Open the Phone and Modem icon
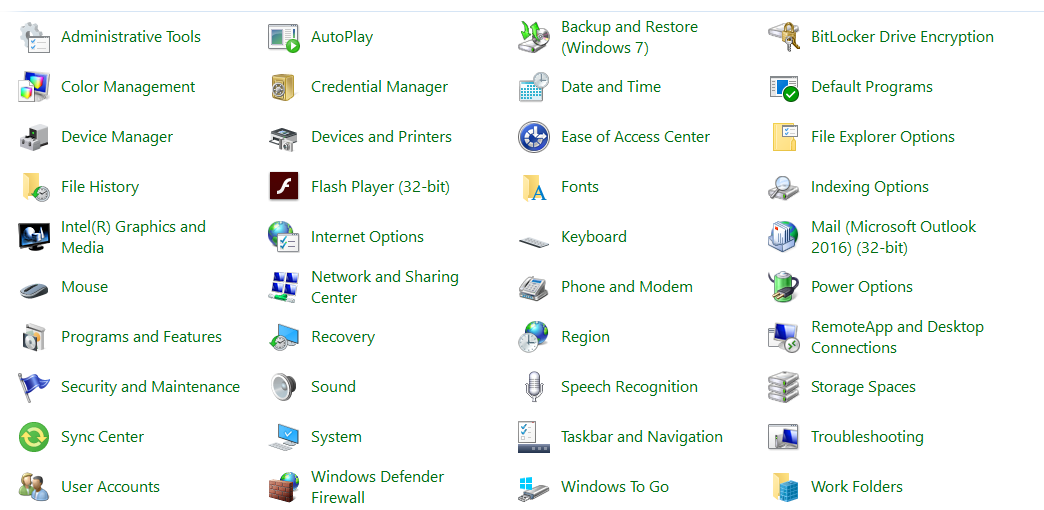 click(534, 287)
